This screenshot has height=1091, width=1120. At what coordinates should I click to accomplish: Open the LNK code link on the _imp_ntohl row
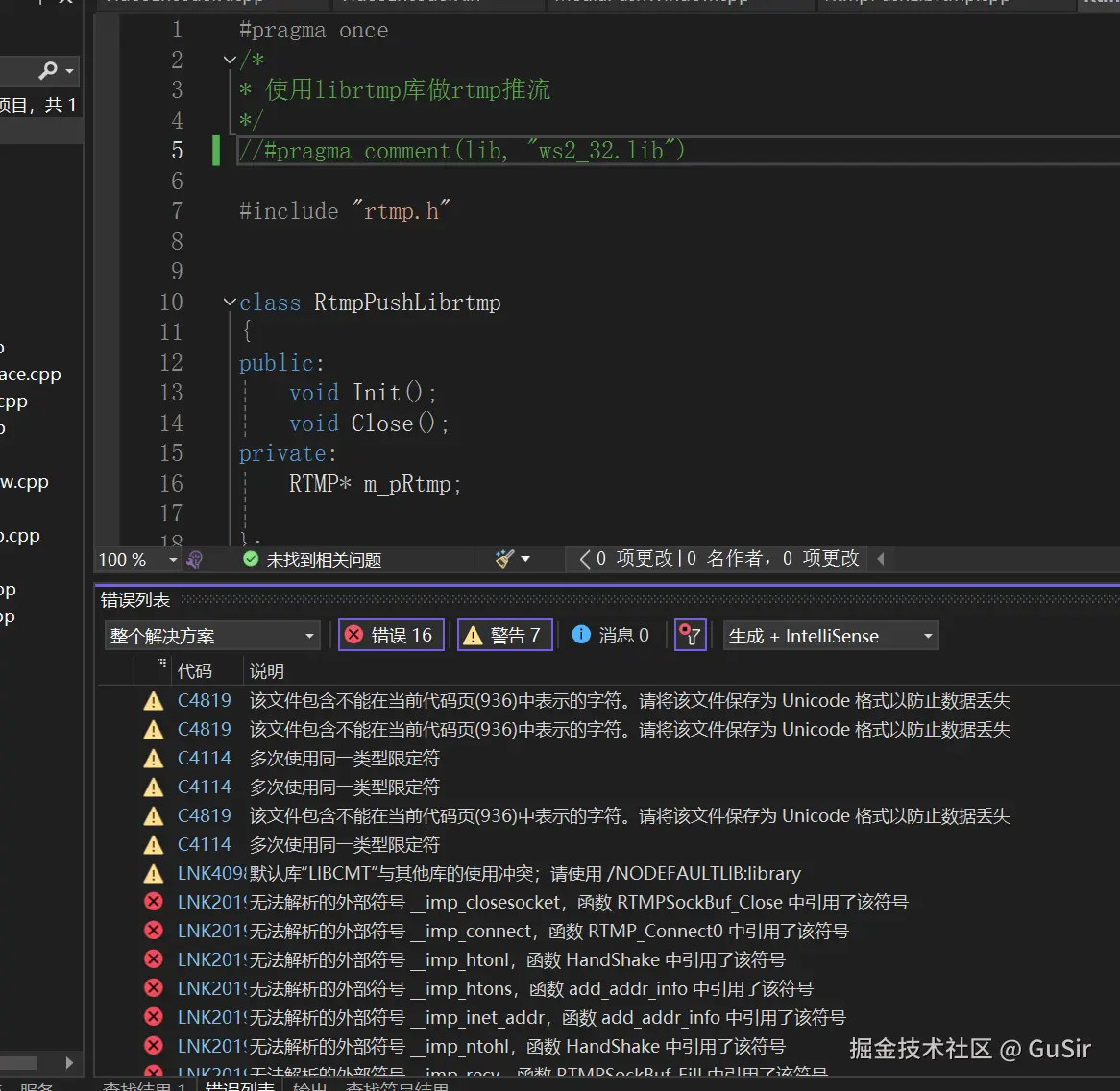click(x=210, y=1046)
